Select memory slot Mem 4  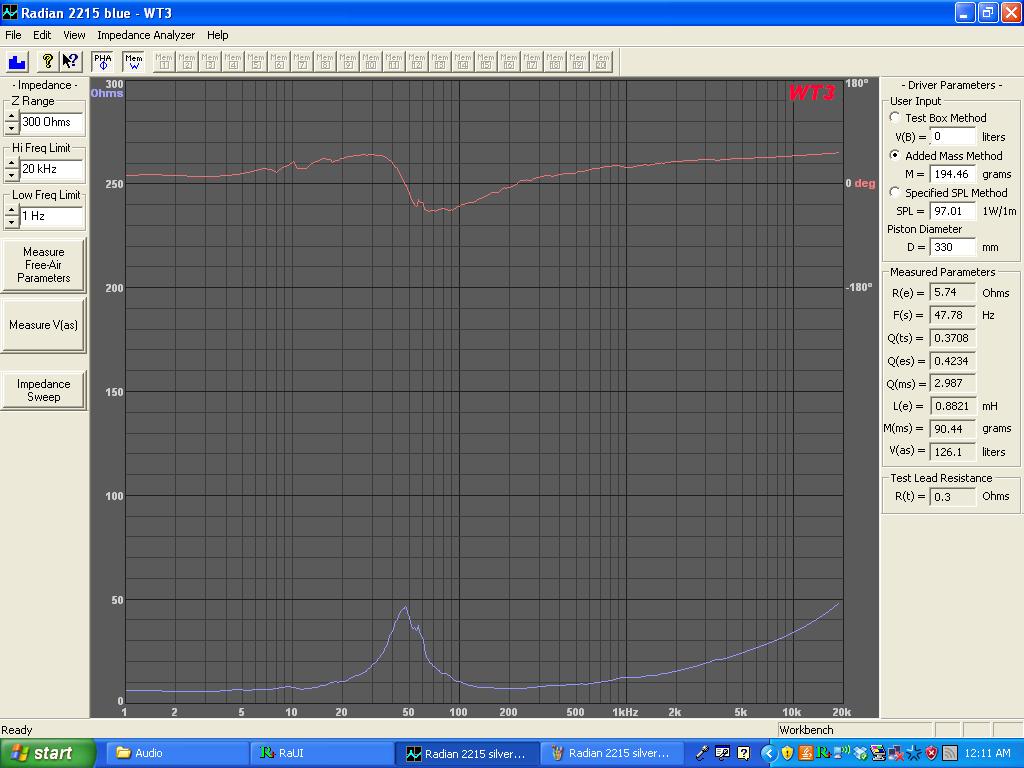(232, 62)
